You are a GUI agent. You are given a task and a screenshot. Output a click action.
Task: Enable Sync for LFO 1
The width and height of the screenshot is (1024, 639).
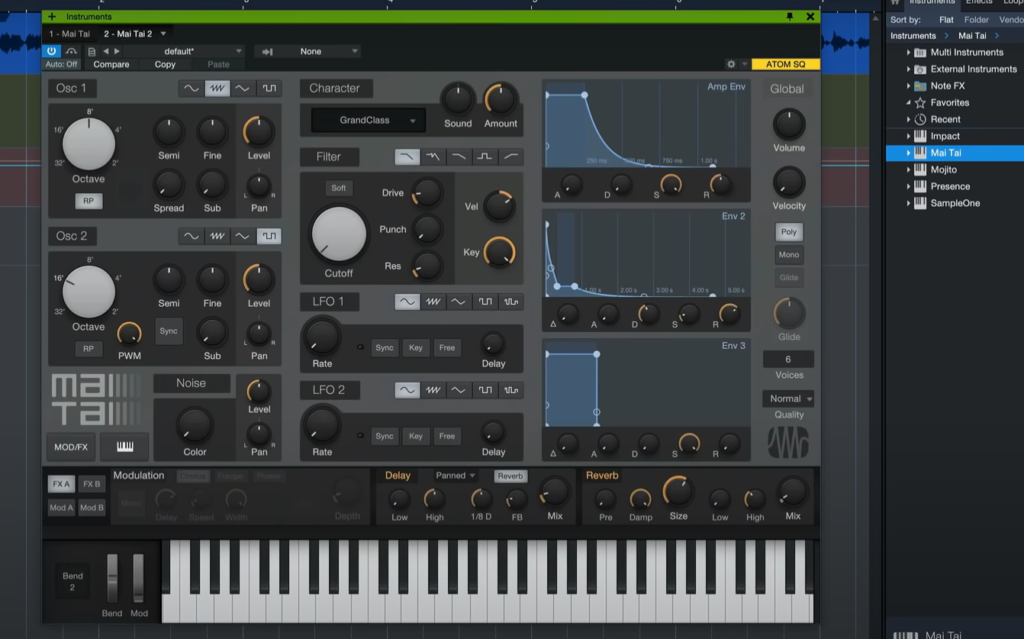tap(385, 348)
